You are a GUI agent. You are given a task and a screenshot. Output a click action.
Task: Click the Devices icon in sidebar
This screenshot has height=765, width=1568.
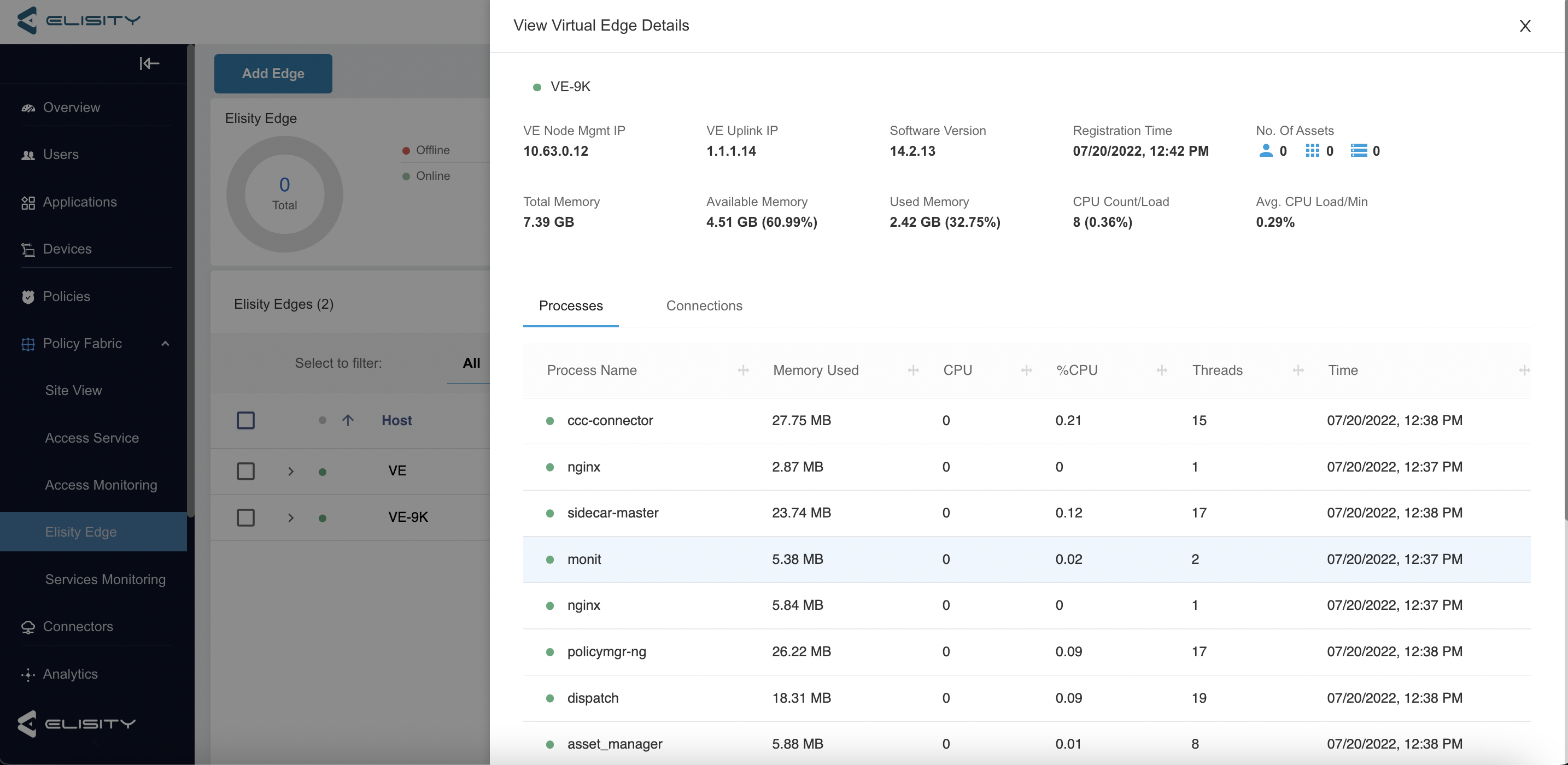28,250
